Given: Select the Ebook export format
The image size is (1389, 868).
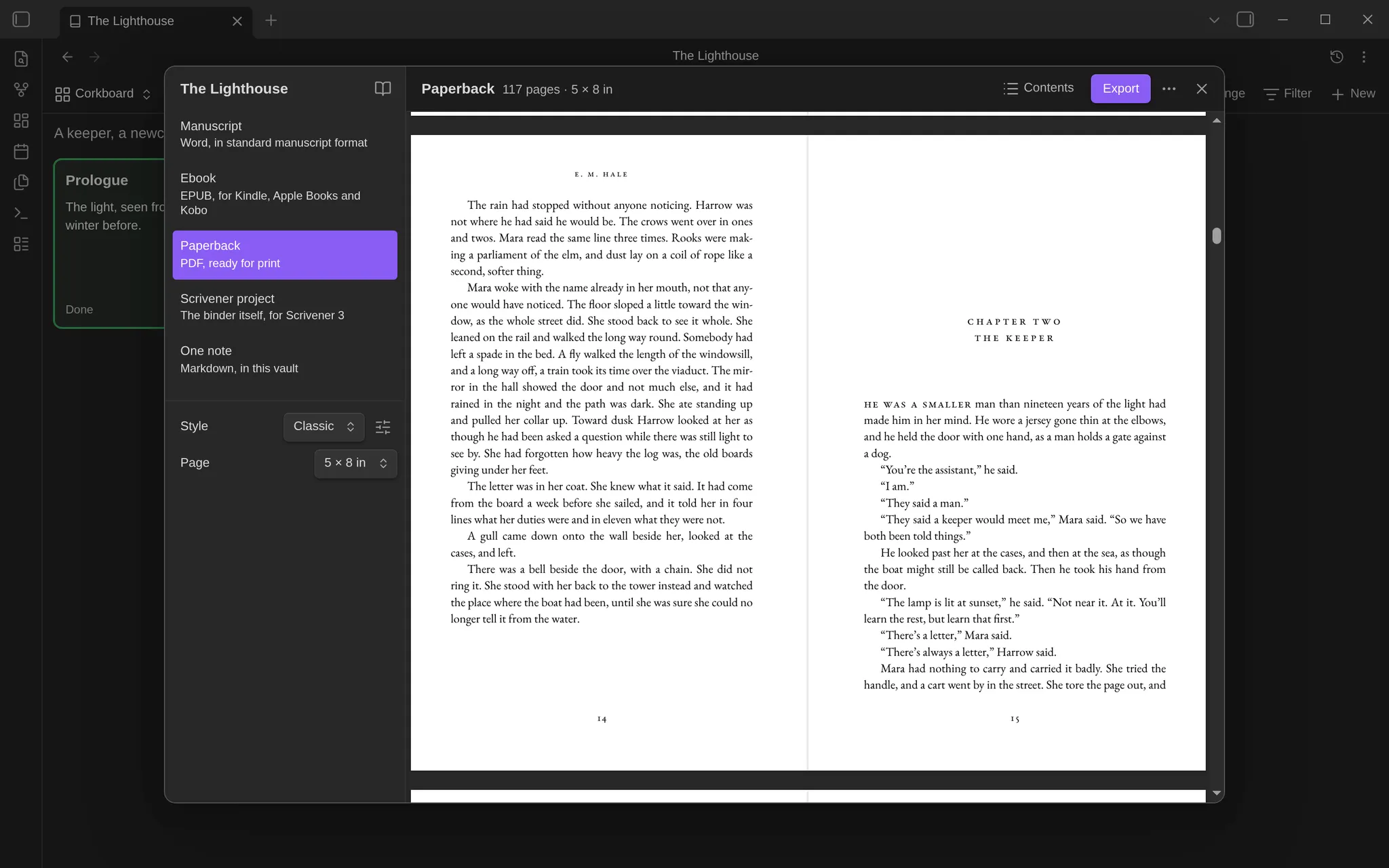Looking at the screenshot, I should [285, 194].
